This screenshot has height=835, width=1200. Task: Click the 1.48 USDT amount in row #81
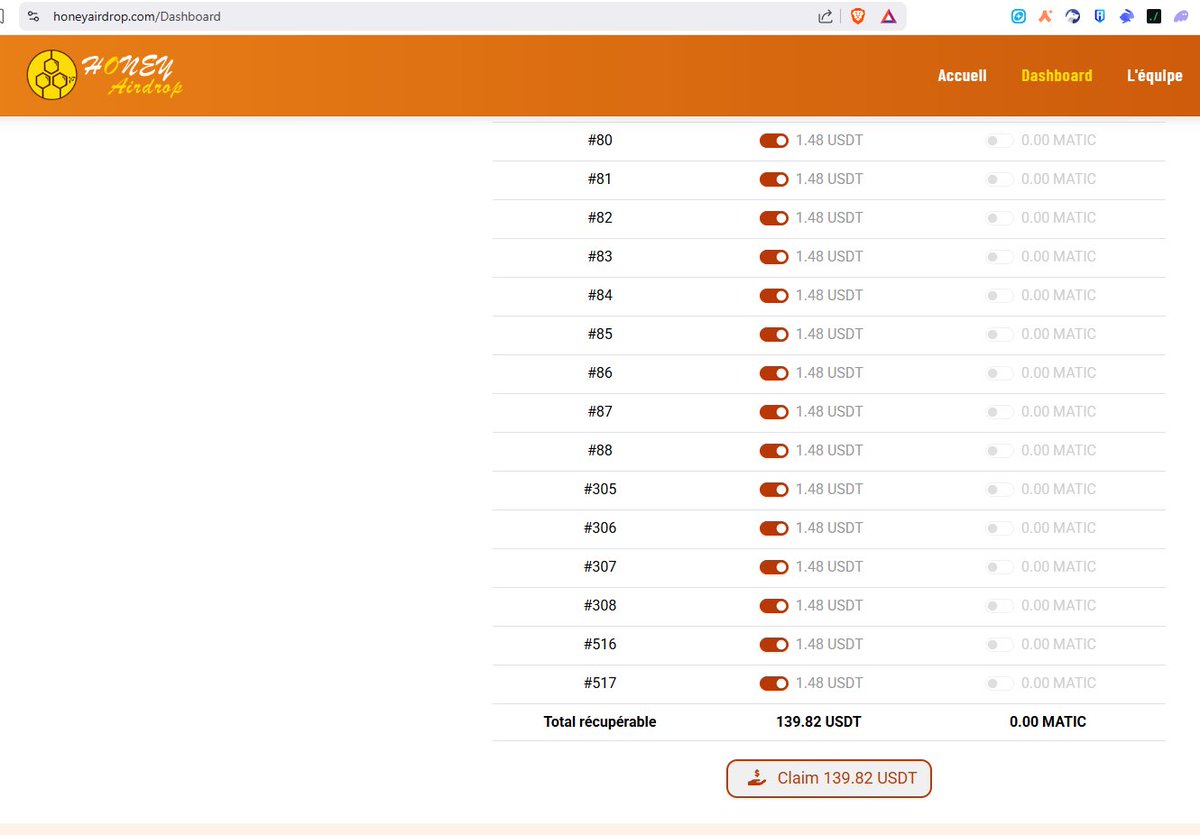click(829, 179)
